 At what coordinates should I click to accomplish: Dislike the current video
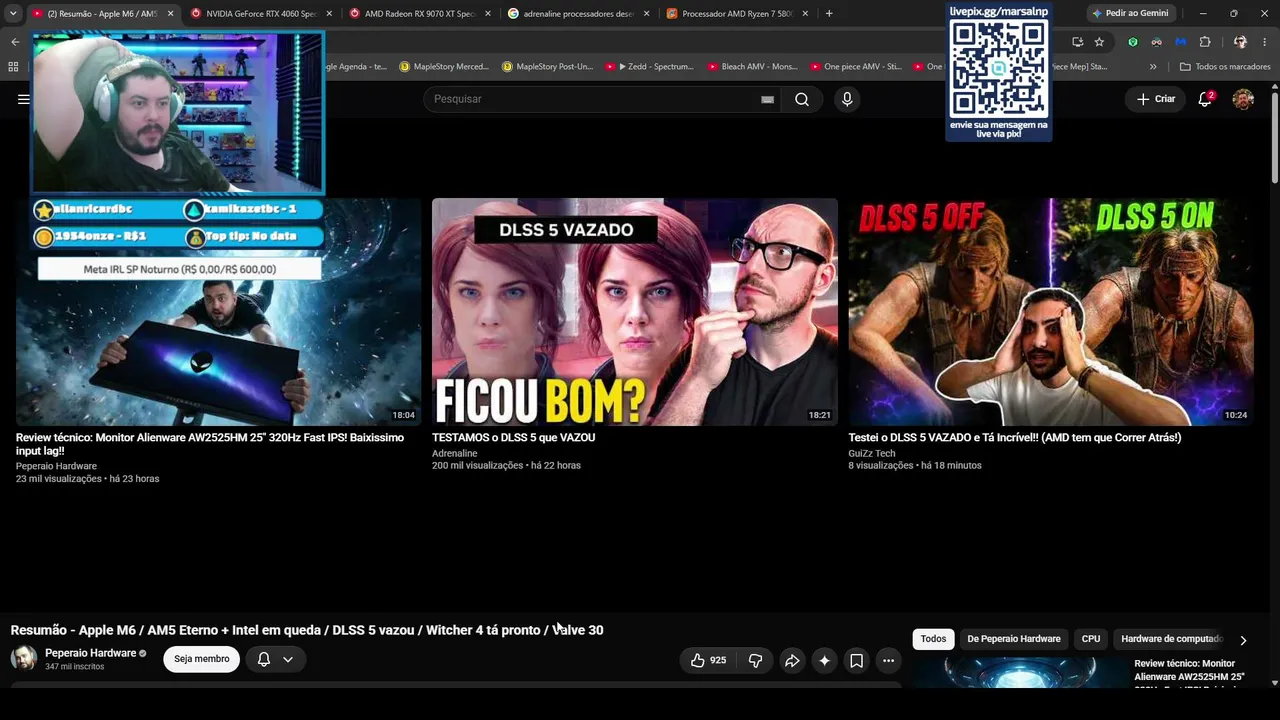click(x=755, y=660)
